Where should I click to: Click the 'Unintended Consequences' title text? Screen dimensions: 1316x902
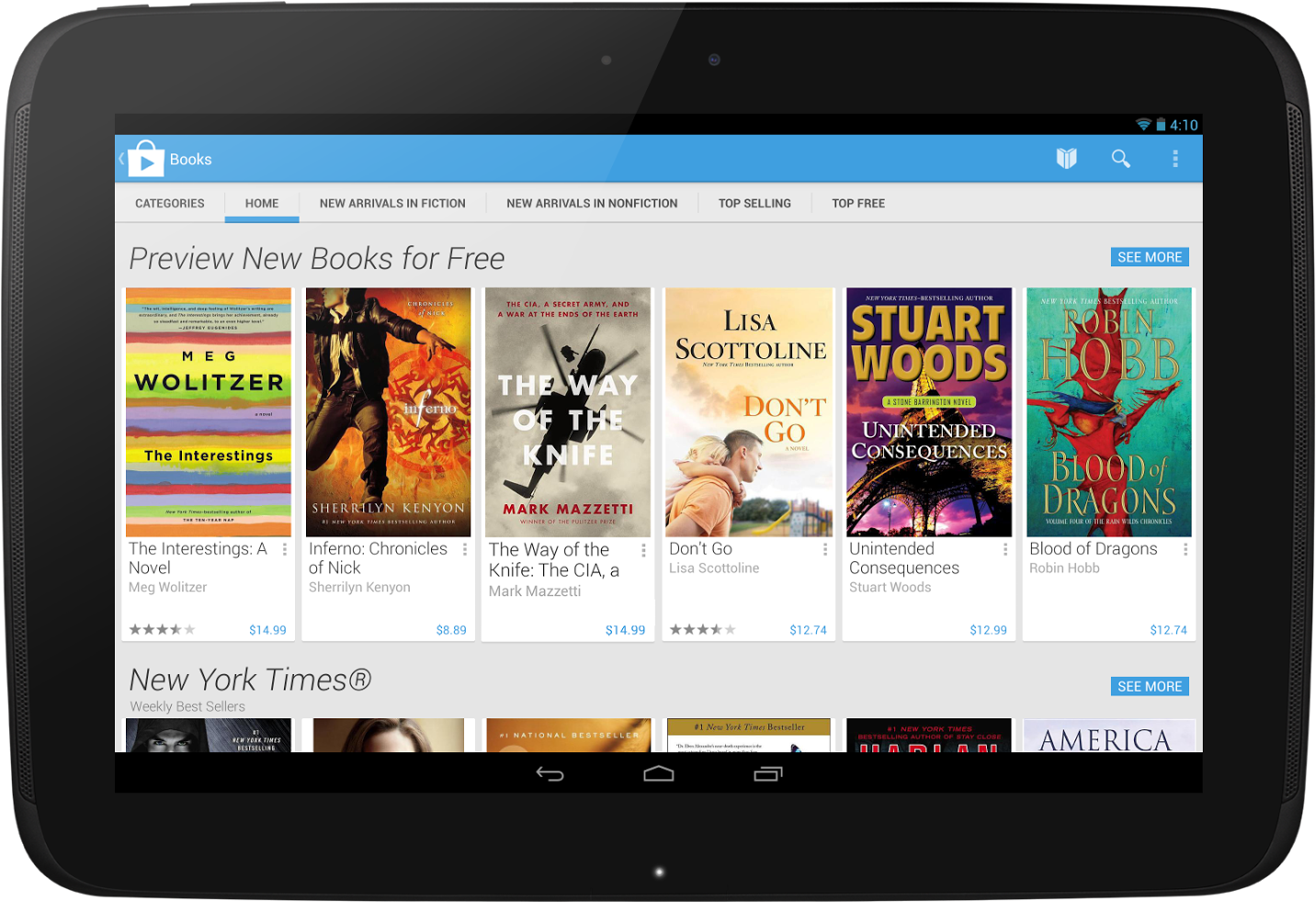click(x=904, y=558)
